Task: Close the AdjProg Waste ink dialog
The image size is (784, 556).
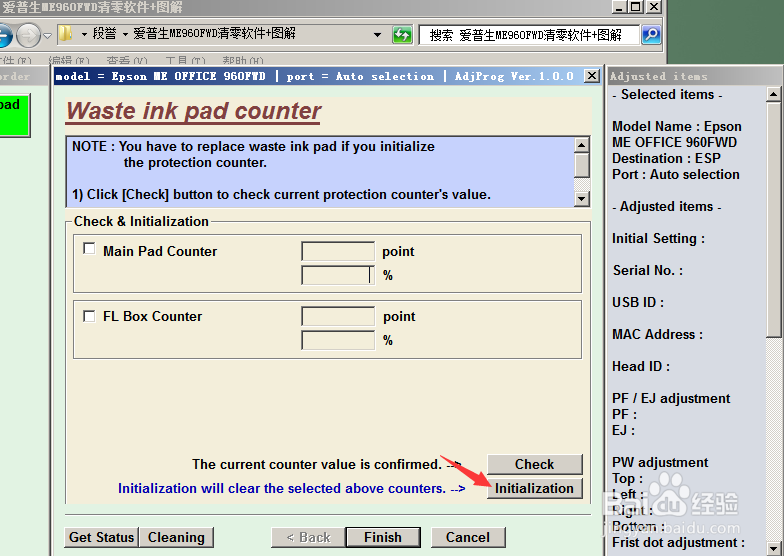Action: pyautogui.click(x=592, y=76)
